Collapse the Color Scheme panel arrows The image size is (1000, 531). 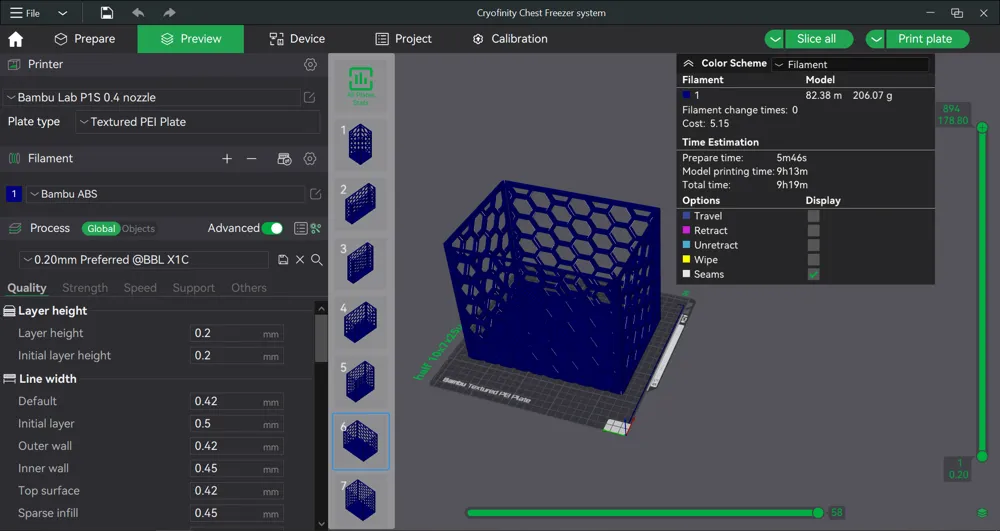point(688,63)
